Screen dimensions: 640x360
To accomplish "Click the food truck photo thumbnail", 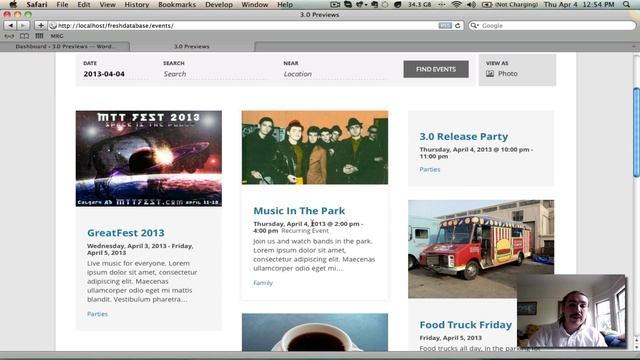I will click(x=481, y=249).
